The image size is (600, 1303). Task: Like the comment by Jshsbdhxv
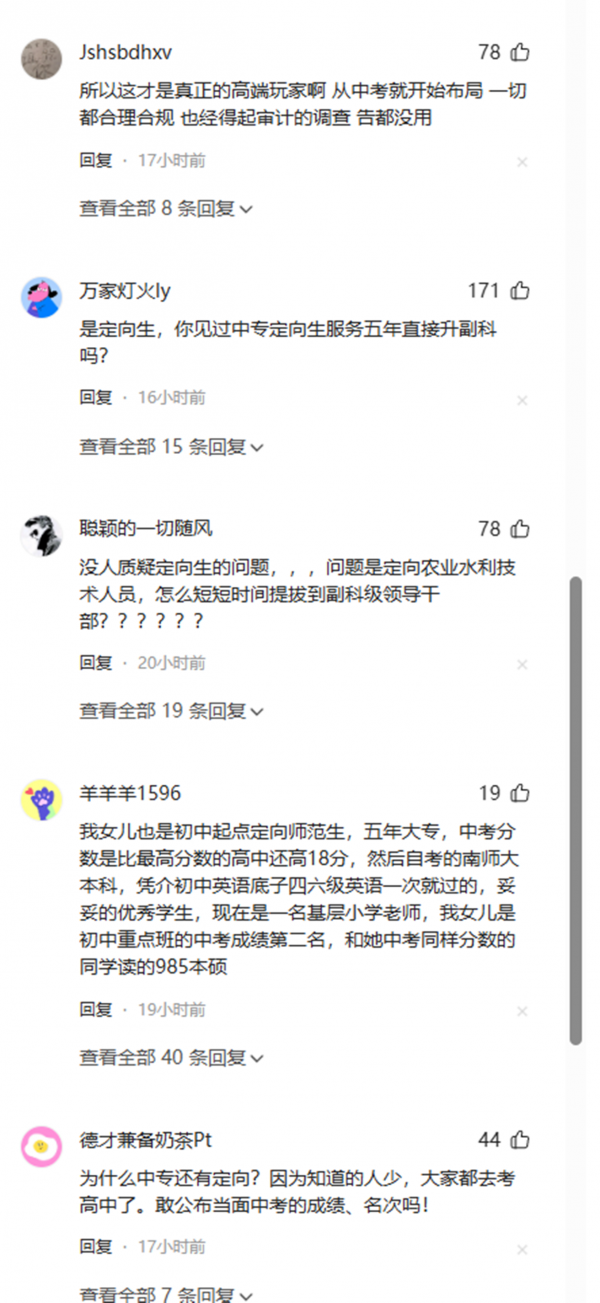[520, 52]
